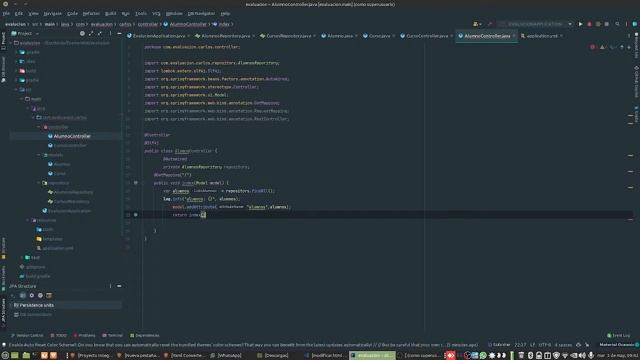This screenshot has height=360, width=640.
Task: Open the Dependencies tool window
Action: point(144,336)
